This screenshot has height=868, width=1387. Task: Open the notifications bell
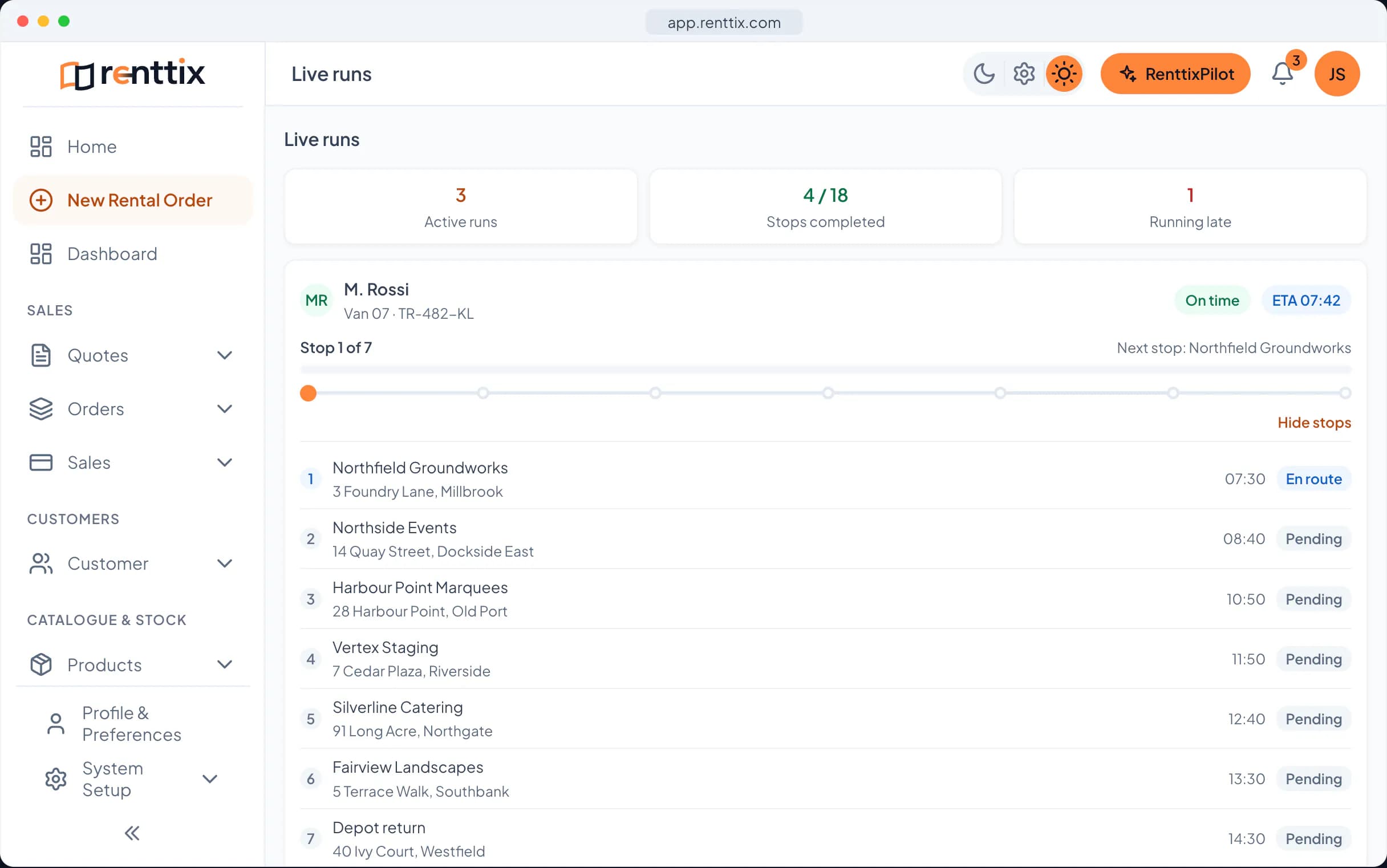click(1282, 74)
